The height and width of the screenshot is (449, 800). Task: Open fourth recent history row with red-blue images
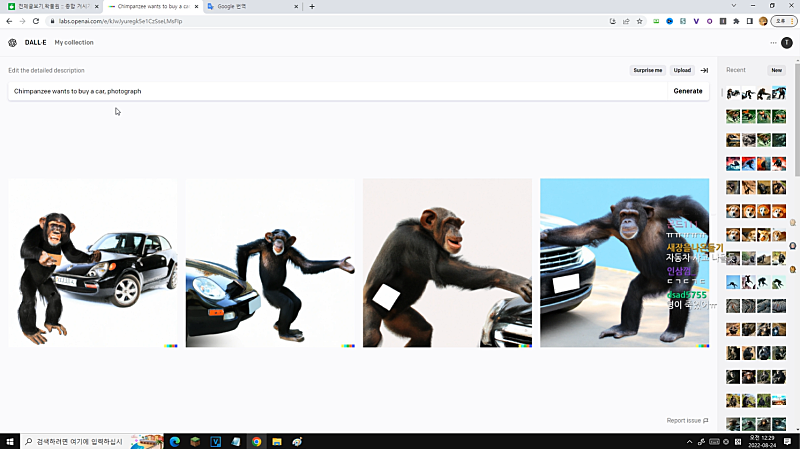pos(756,164)
